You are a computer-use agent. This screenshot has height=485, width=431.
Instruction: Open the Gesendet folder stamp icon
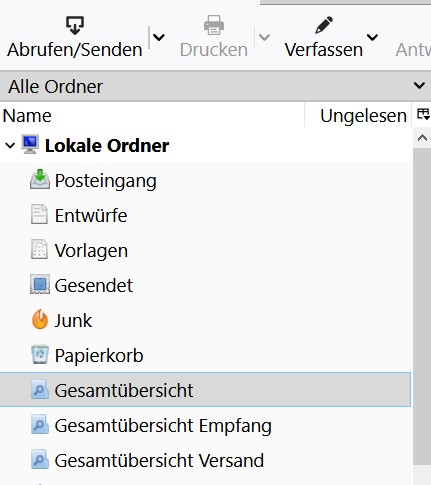(x=40, y=285)
